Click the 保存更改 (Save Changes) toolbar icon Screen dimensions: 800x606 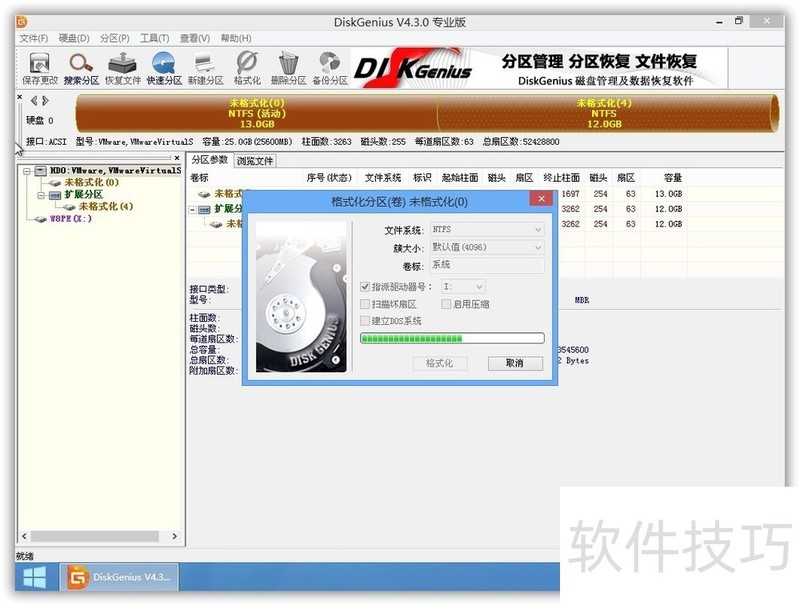pyautogui.click(x=40, y=68)
